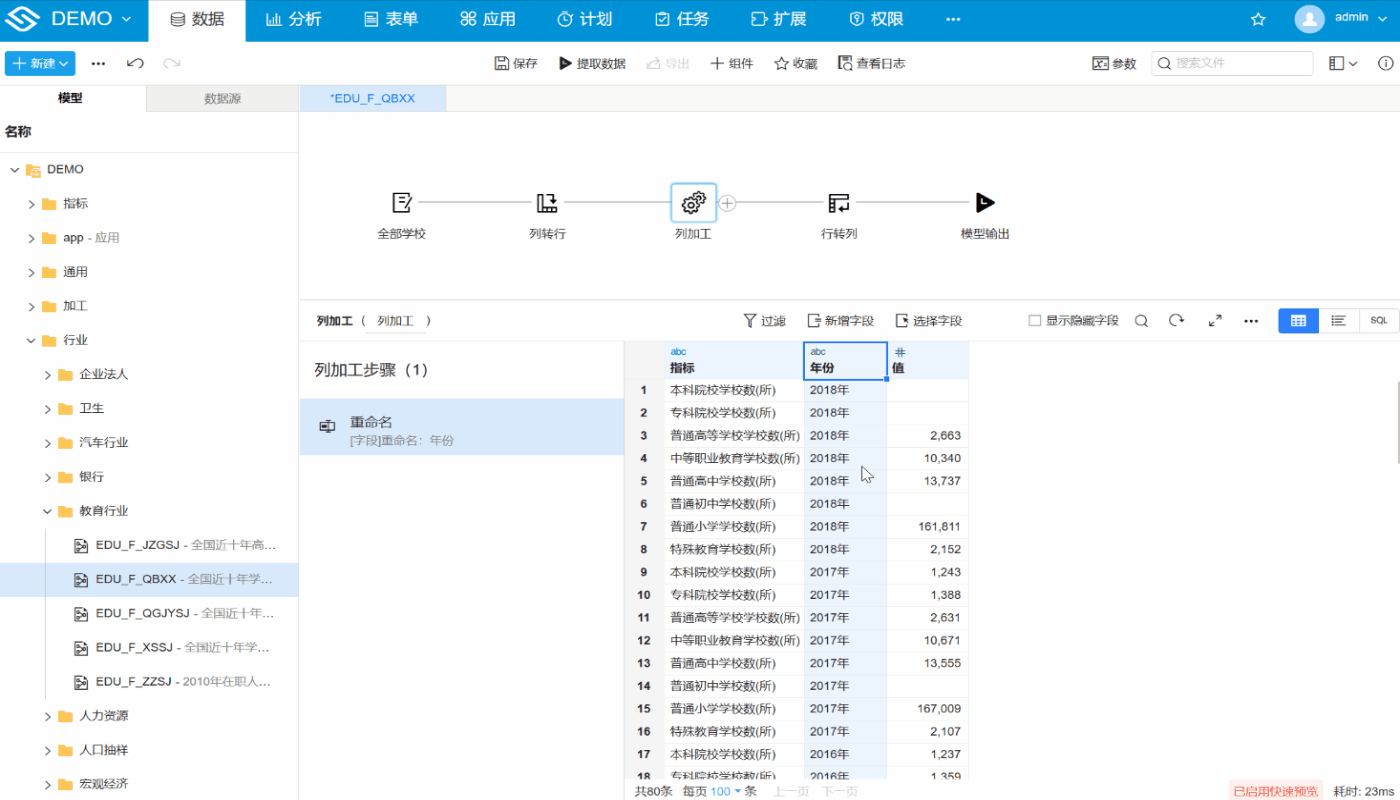Open the 过滤 filter tool
The height and width of the screenshot is (800, 1400).
763,320
